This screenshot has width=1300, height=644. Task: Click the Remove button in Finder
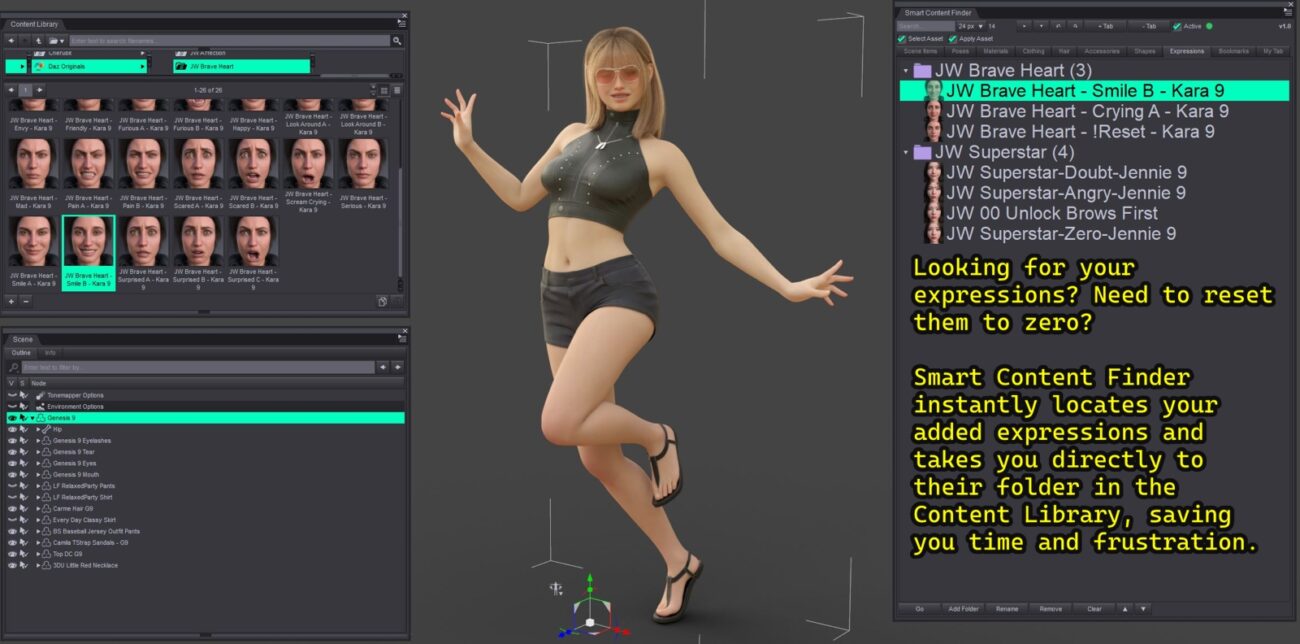pyautogui.click(x=1050, y=608)
